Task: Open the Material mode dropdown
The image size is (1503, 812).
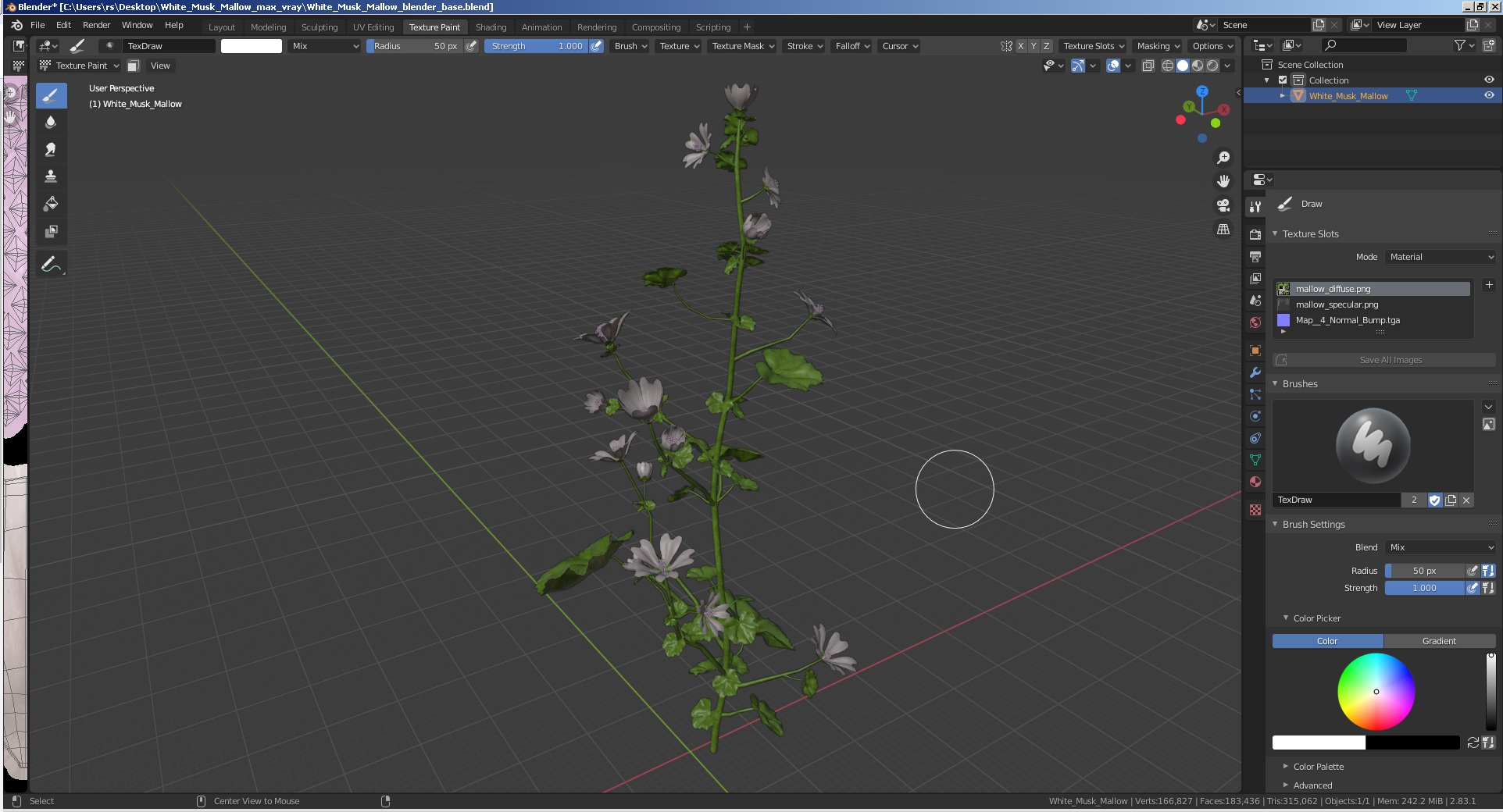Action: 1441,257
